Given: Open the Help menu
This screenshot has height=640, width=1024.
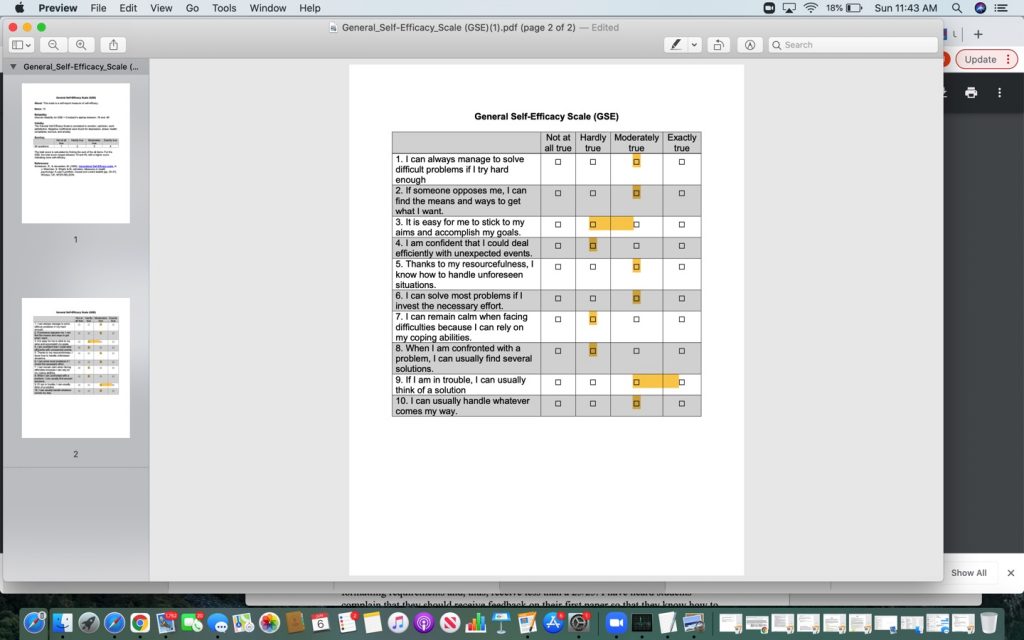Looking at the screenshot, I should point(310,8).
